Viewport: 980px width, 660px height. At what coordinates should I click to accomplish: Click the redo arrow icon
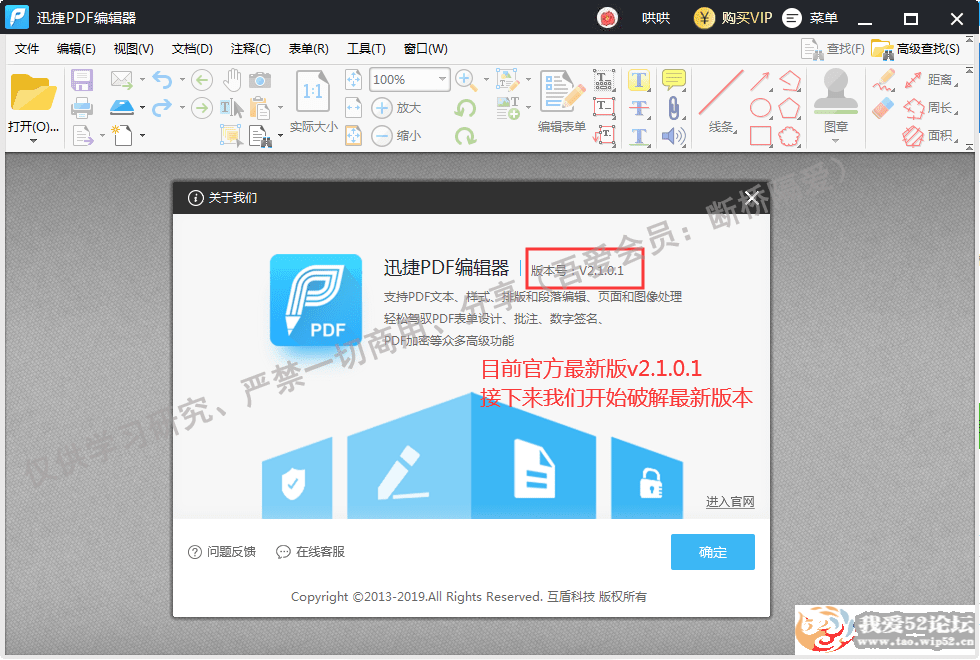pyautogui.click(x=162, y=108)
